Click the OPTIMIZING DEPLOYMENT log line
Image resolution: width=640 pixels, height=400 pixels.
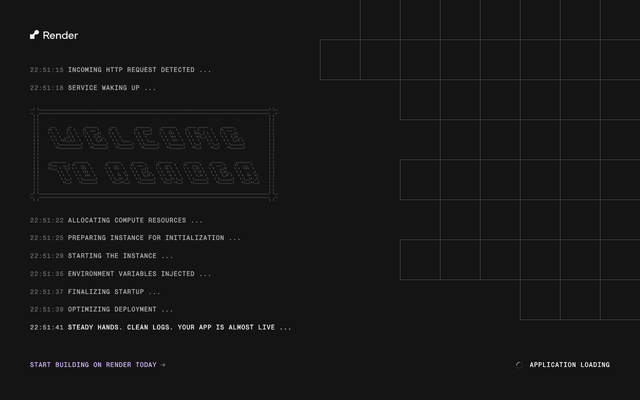[101, 309]
